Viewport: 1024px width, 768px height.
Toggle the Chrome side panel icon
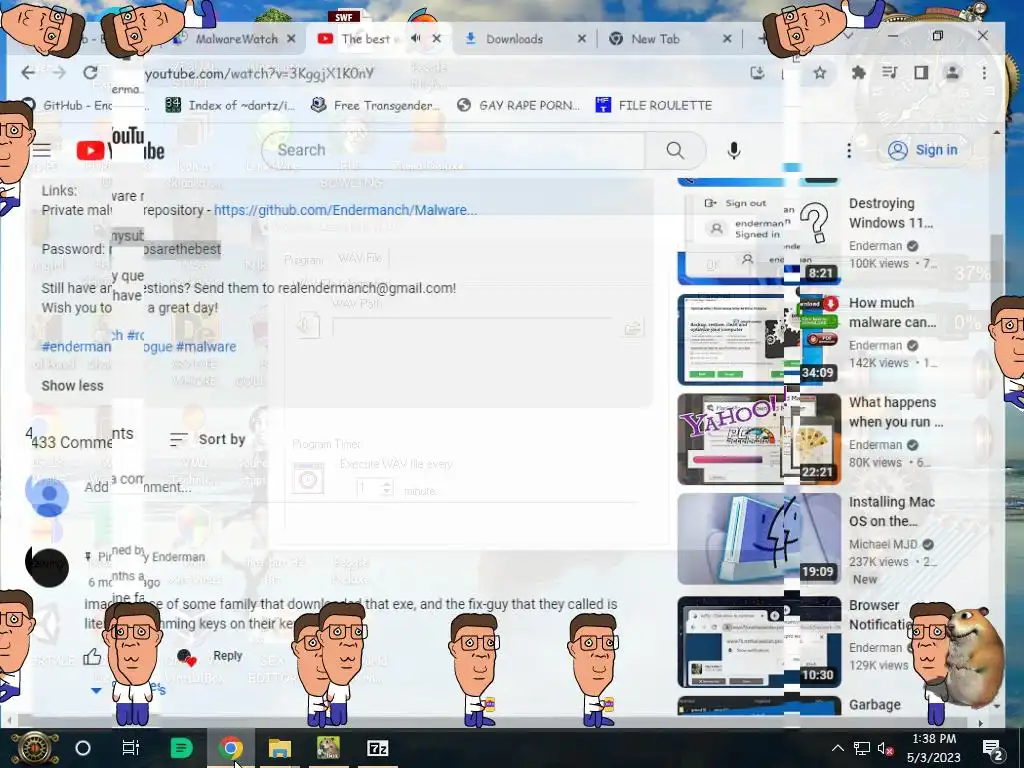click(921, 72)
